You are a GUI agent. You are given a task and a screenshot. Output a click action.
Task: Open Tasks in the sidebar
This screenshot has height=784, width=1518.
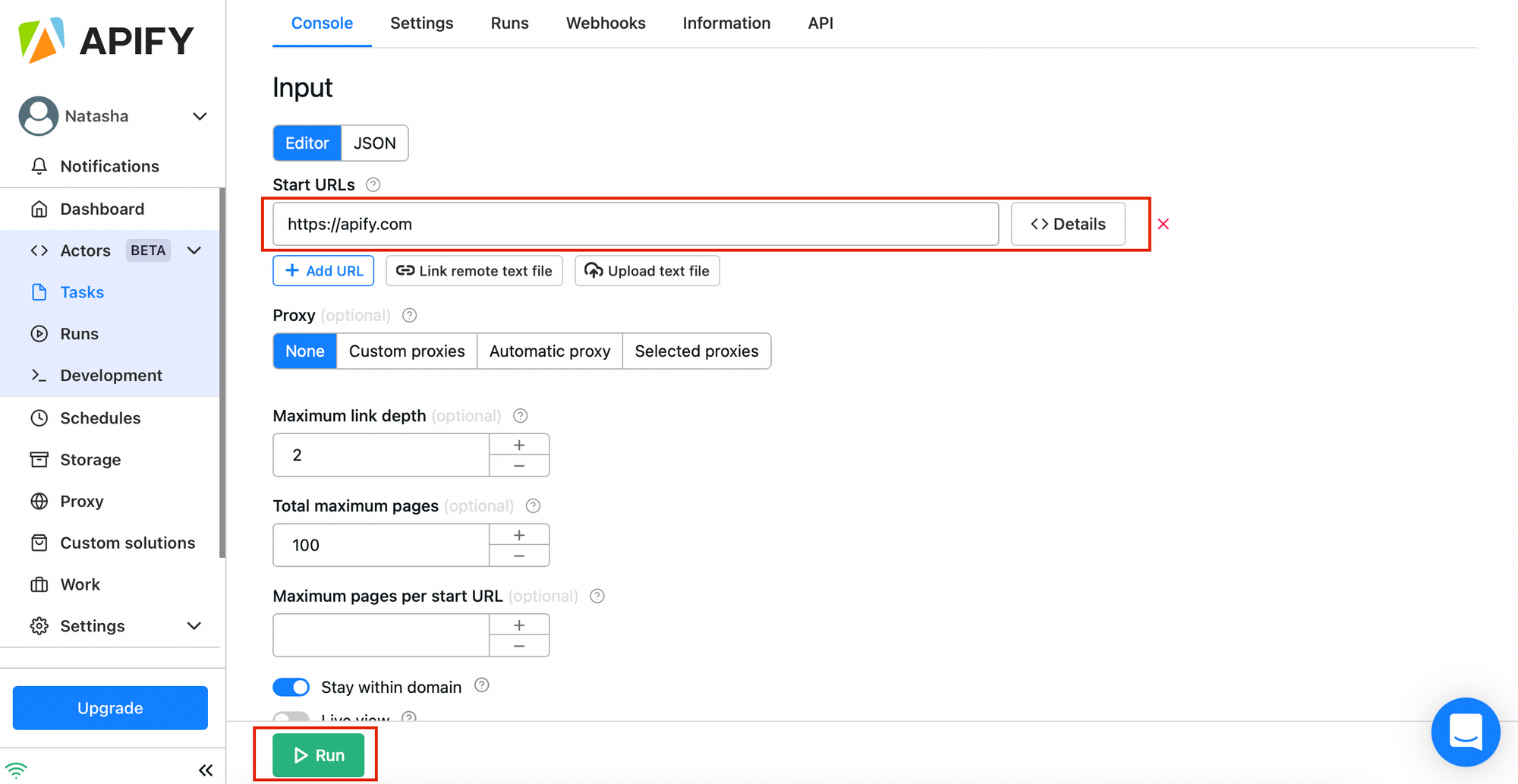coord(110,292)
